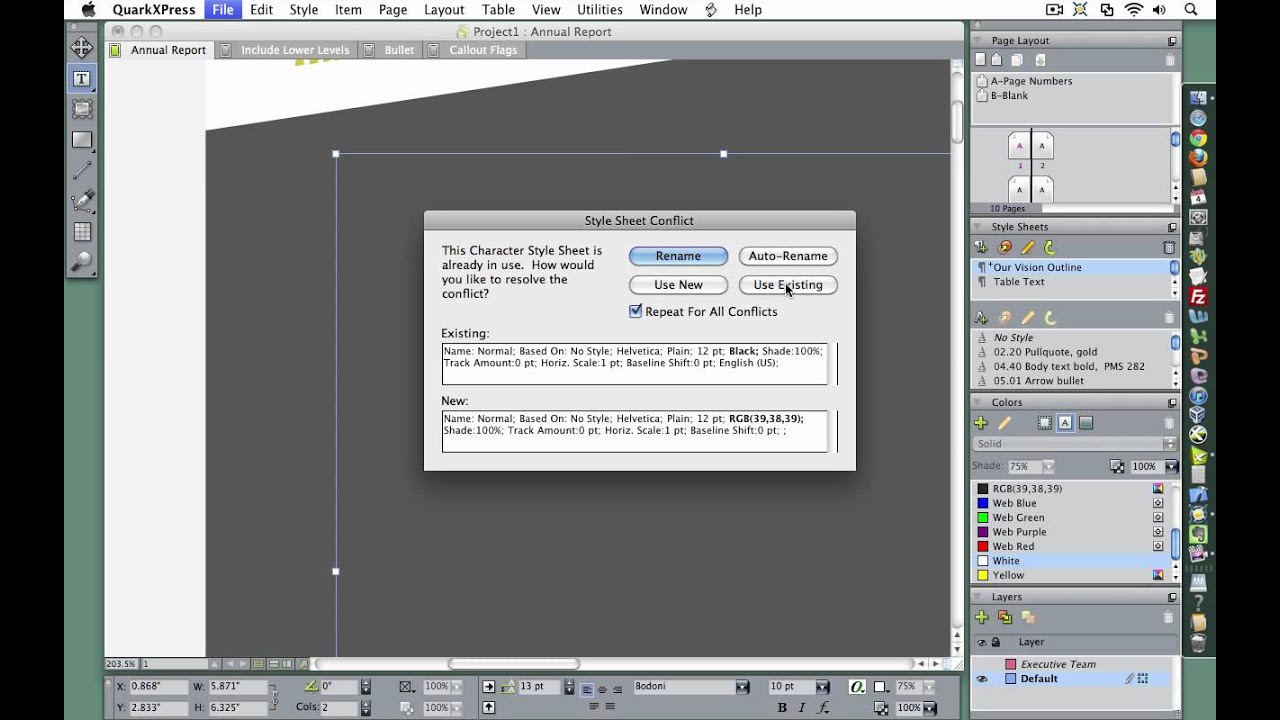
Task: Select Background Color icon in Colors panel
Action: pos(1086,423)
